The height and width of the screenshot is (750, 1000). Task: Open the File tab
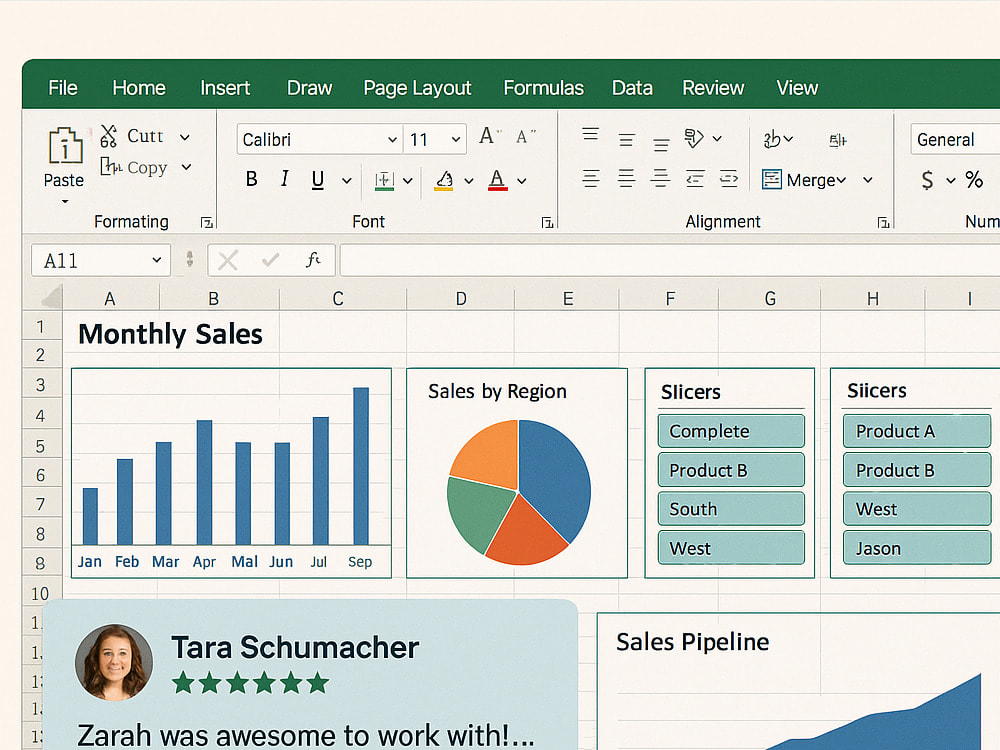62,88
